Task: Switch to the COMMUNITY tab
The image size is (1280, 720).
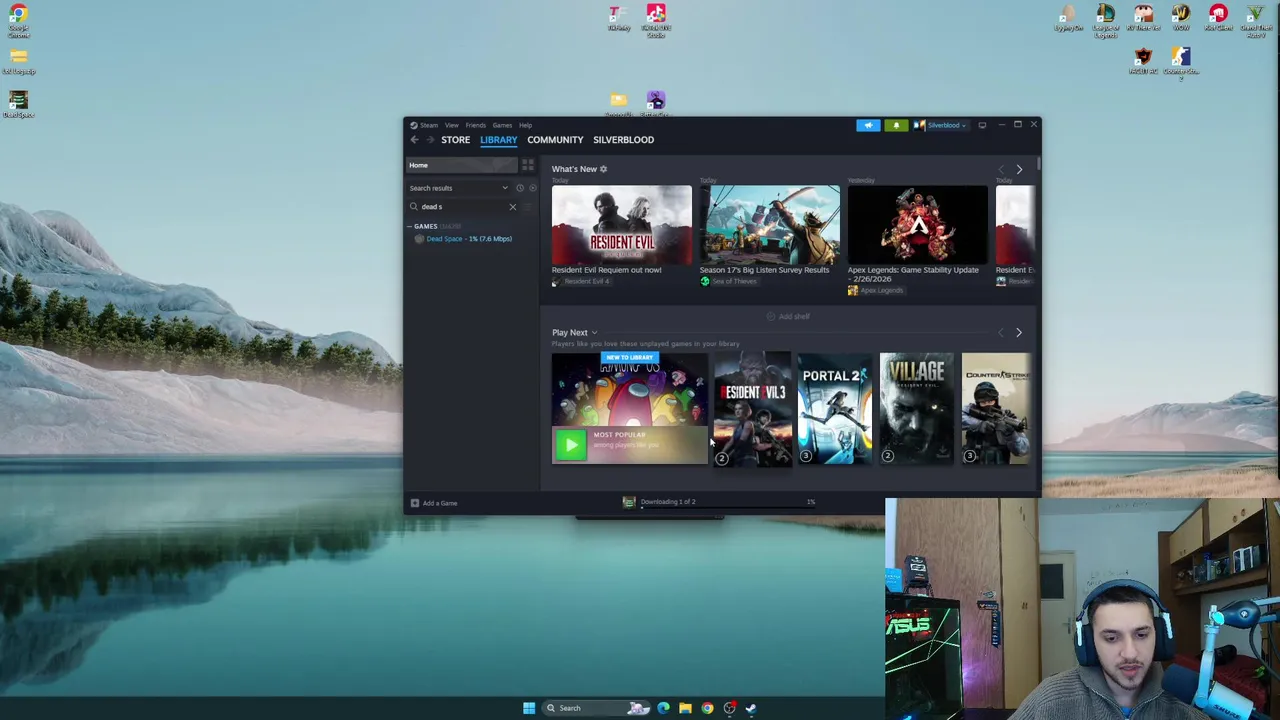Action: tap(555, 140)
